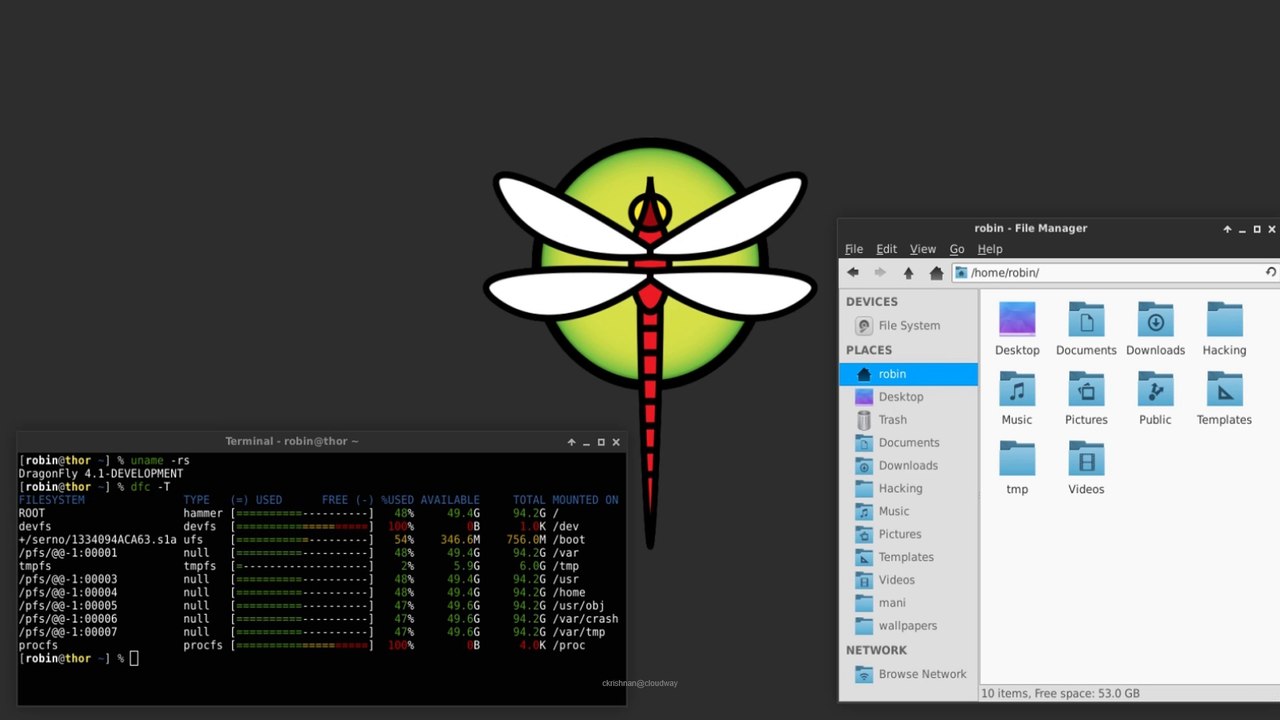Open the Go menu in File Manager

click(x=957, y=249)
